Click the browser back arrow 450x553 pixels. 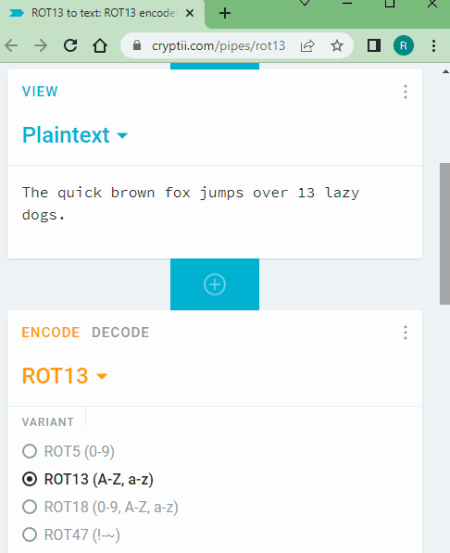(x=12, y=45)
